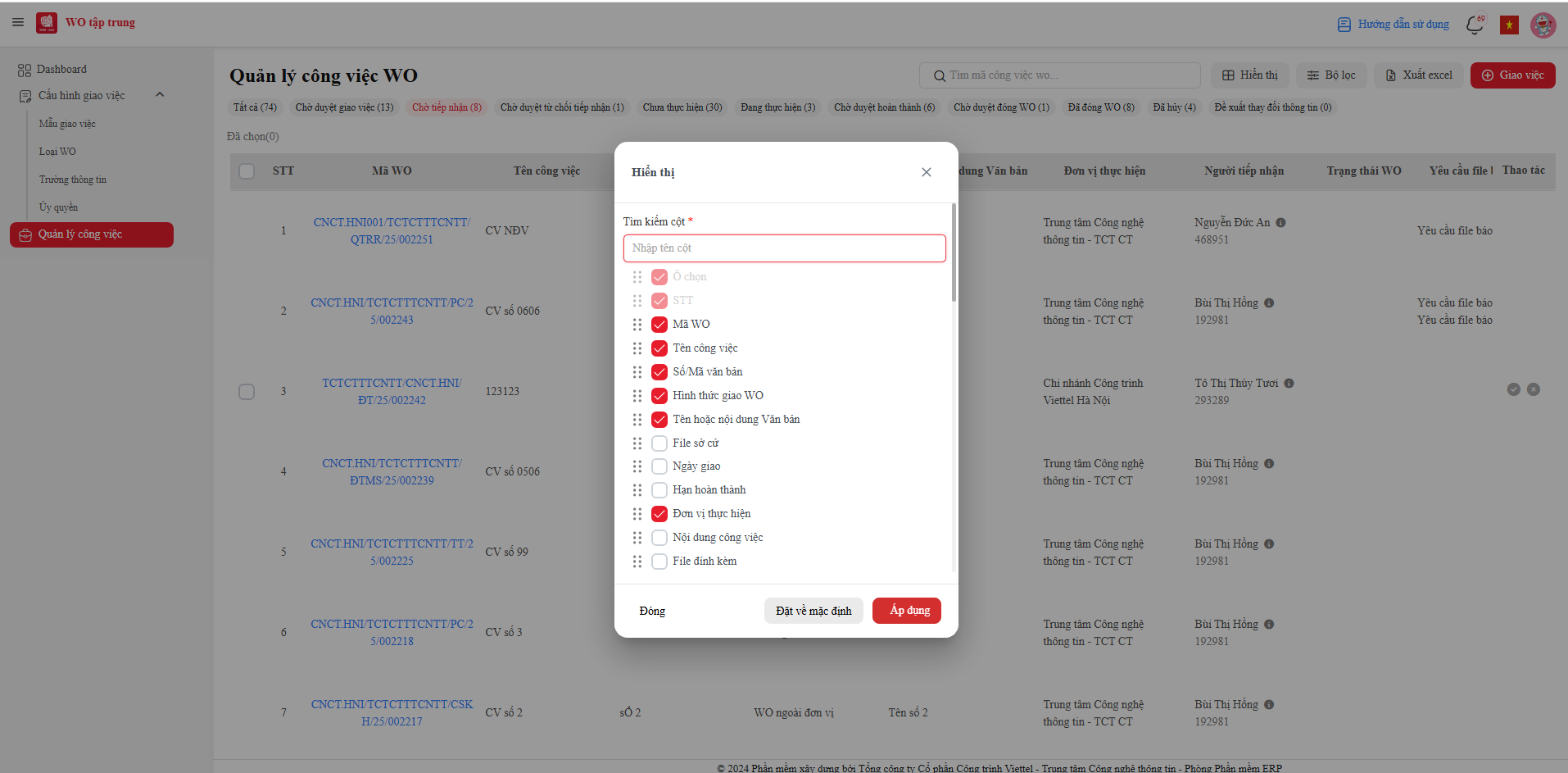Image resolution: width=1568 pixels, height=773 pixels.
Task: Open the Bộ lọc filter panel
Action: click(1330, 75)
